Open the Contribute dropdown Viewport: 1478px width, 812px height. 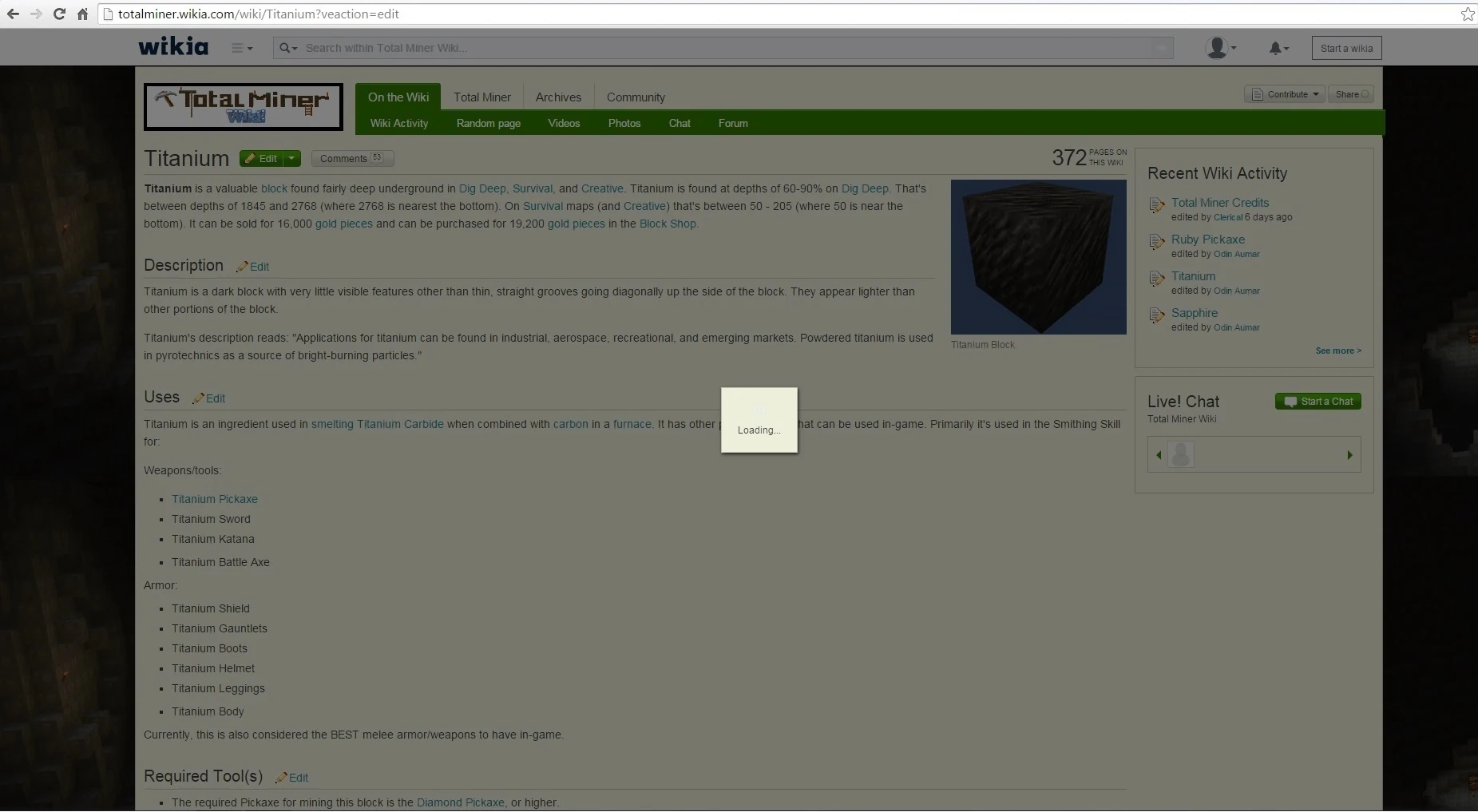1284,94
